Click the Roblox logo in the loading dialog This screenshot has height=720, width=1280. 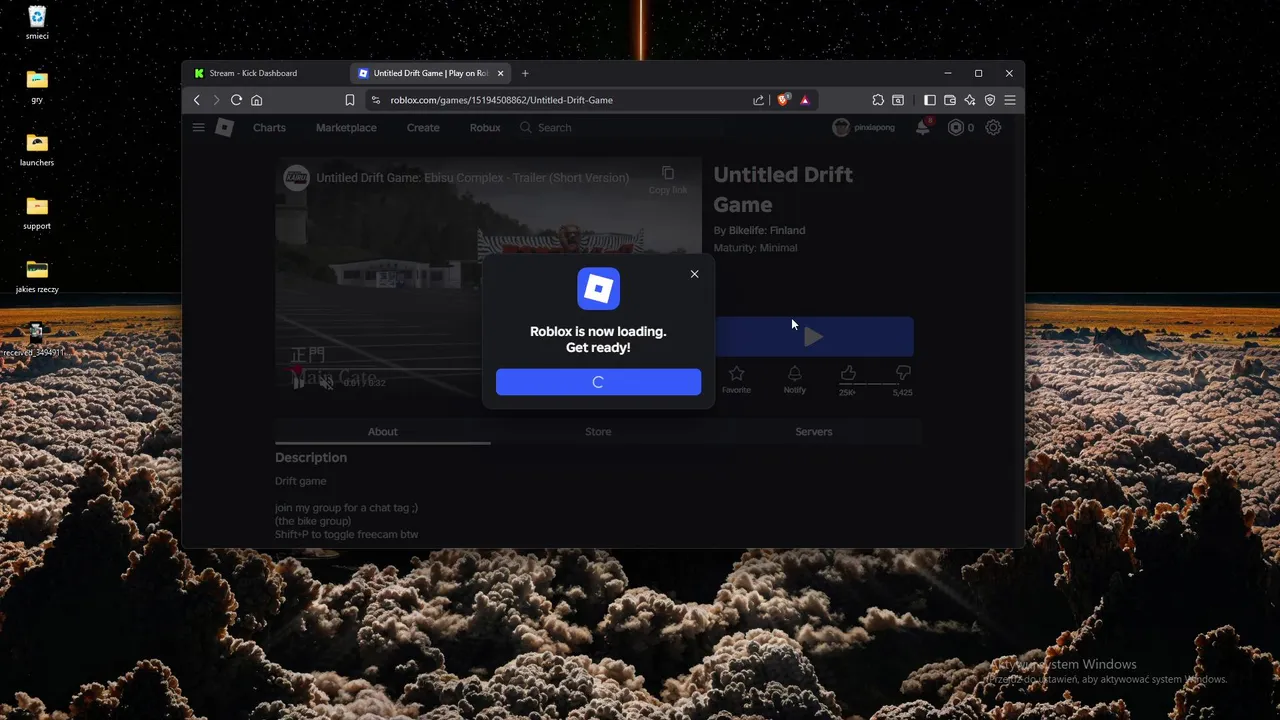point(598,289)
